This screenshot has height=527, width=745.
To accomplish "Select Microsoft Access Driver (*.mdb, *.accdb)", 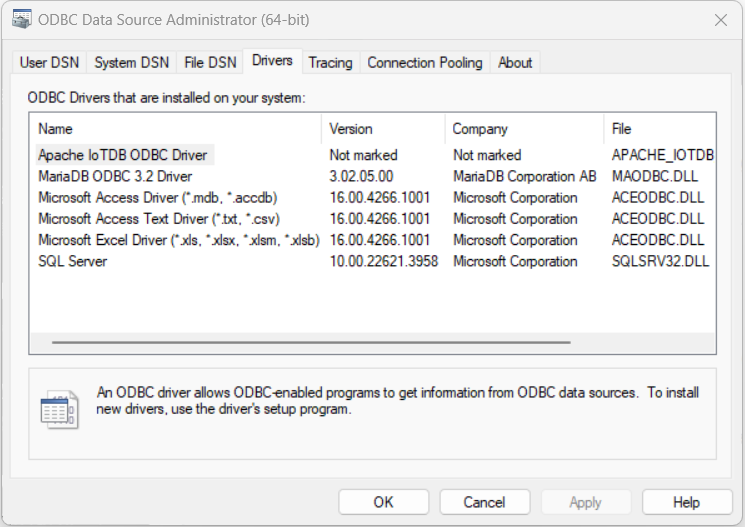I will (x=157, y=197).
